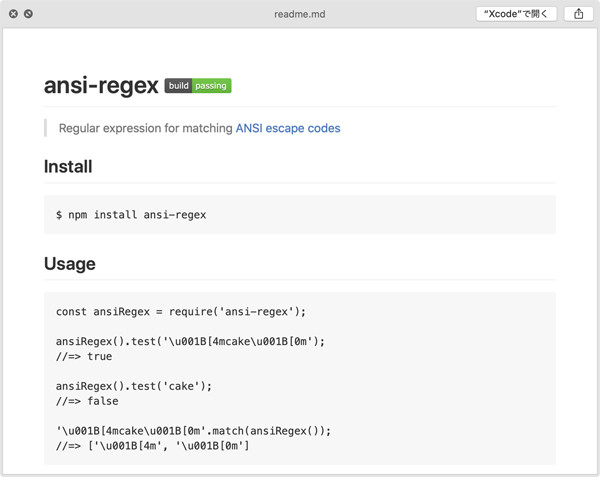Click the const ansiRegex require line
Screen dimensions: 600x477
pyautogui.click(x=181, y=312)
